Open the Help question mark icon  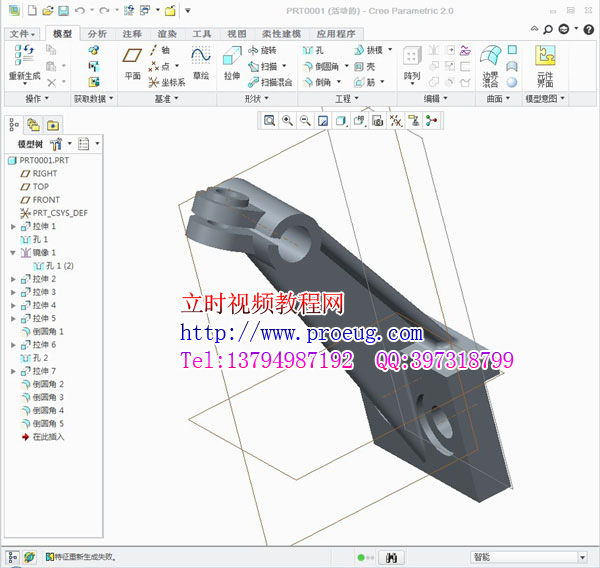click(589, 29)
